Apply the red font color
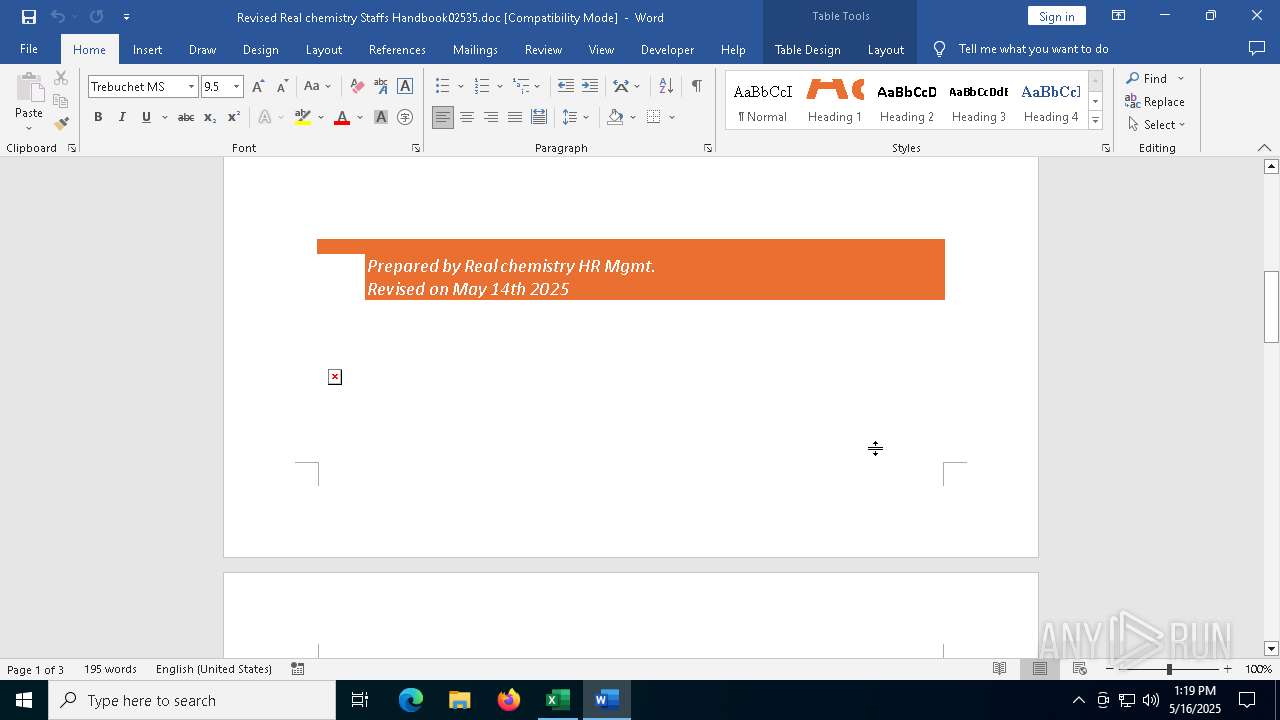1280x720 pixels. pos(342,117)
